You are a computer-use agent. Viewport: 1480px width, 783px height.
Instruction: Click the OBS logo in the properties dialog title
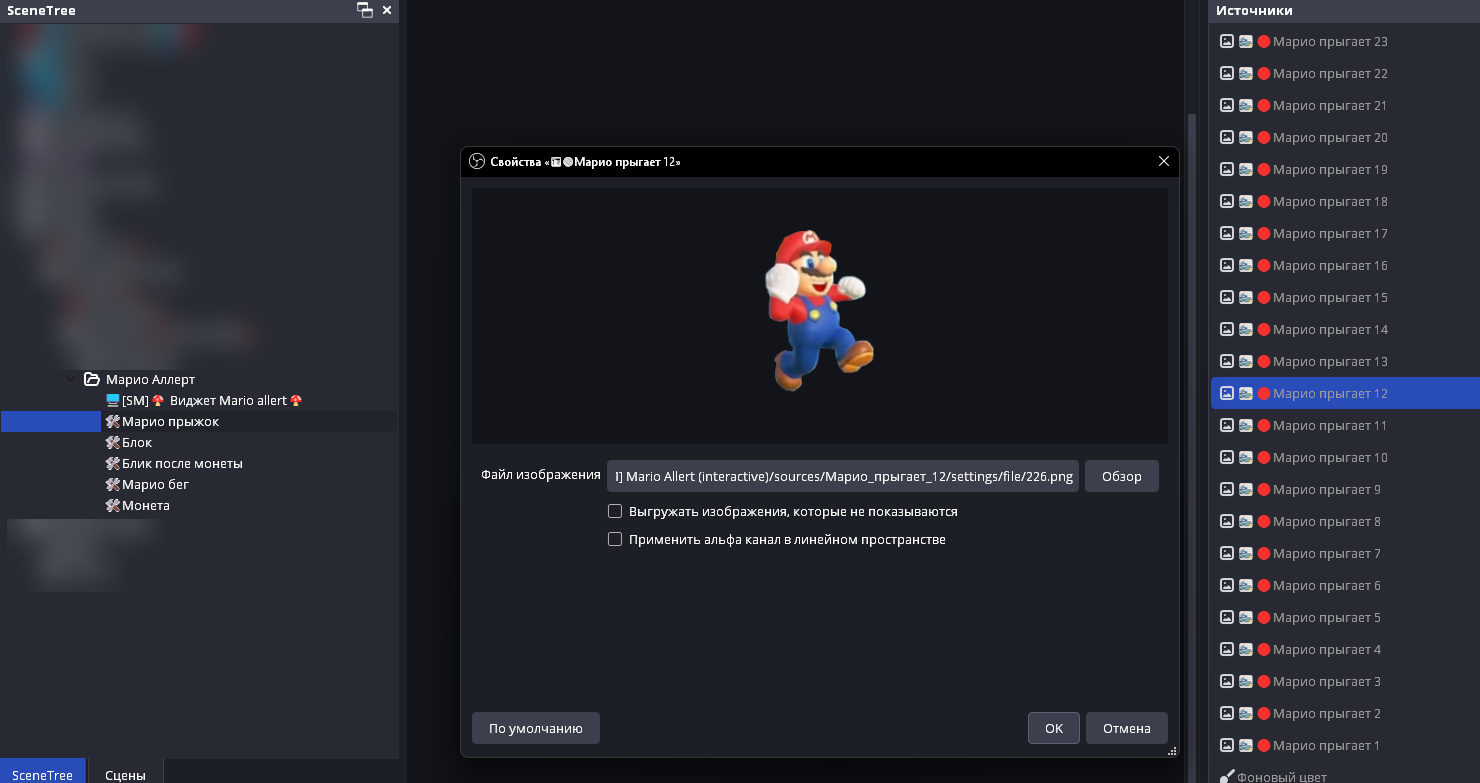point(477,162)
